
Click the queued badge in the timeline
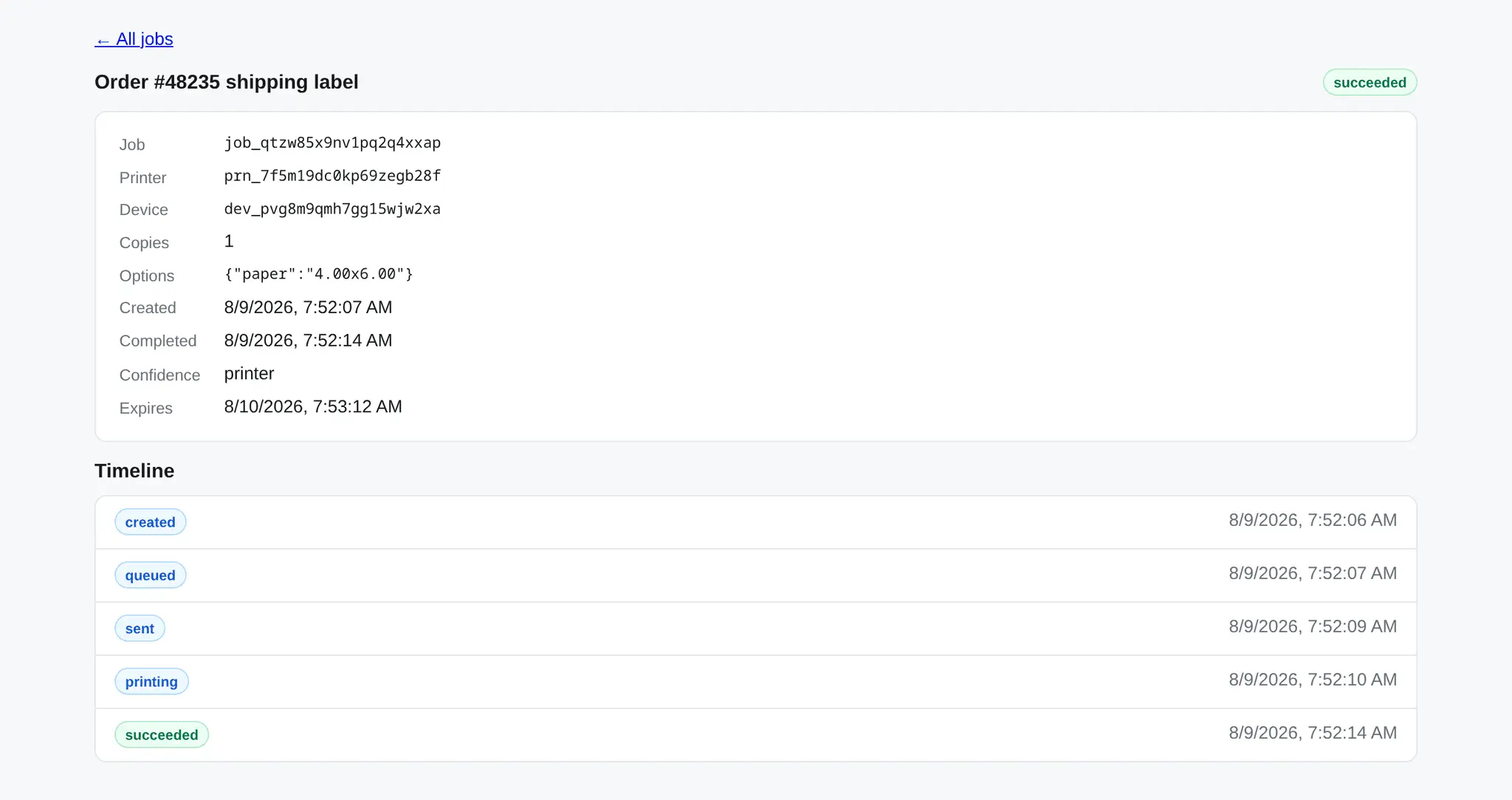click(151, 575)
